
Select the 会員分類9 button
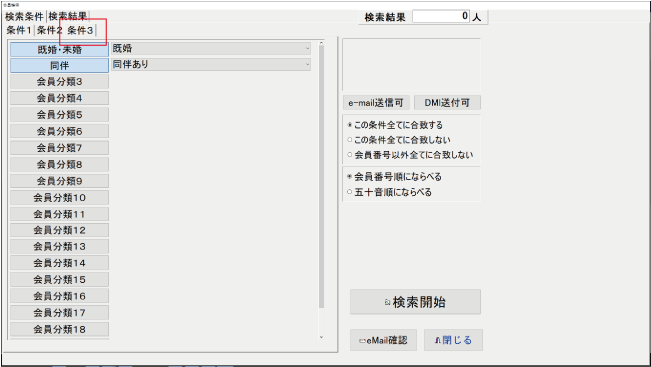pos(59,181)
